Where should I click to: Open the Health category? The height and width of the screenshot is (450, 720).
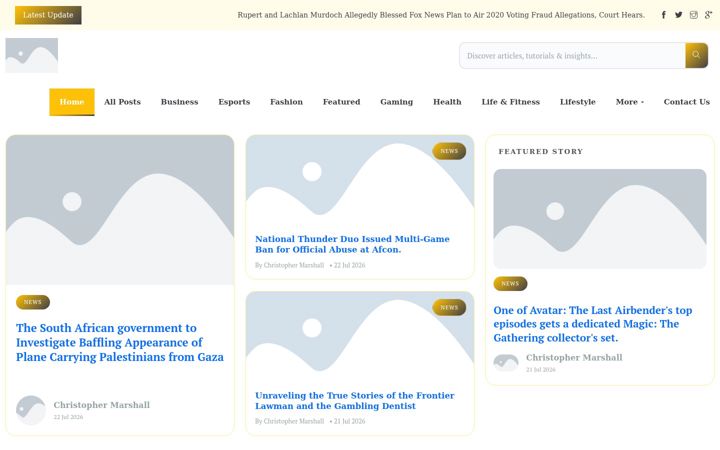[447, 102]
